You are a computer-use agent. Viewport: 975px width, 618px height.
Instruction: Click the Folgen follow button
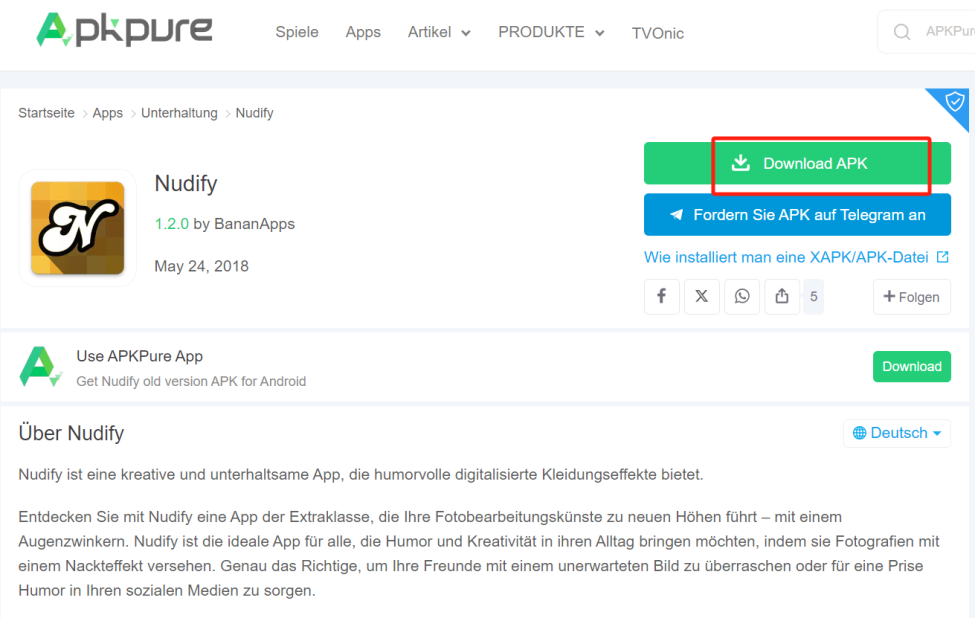point(912,297)
